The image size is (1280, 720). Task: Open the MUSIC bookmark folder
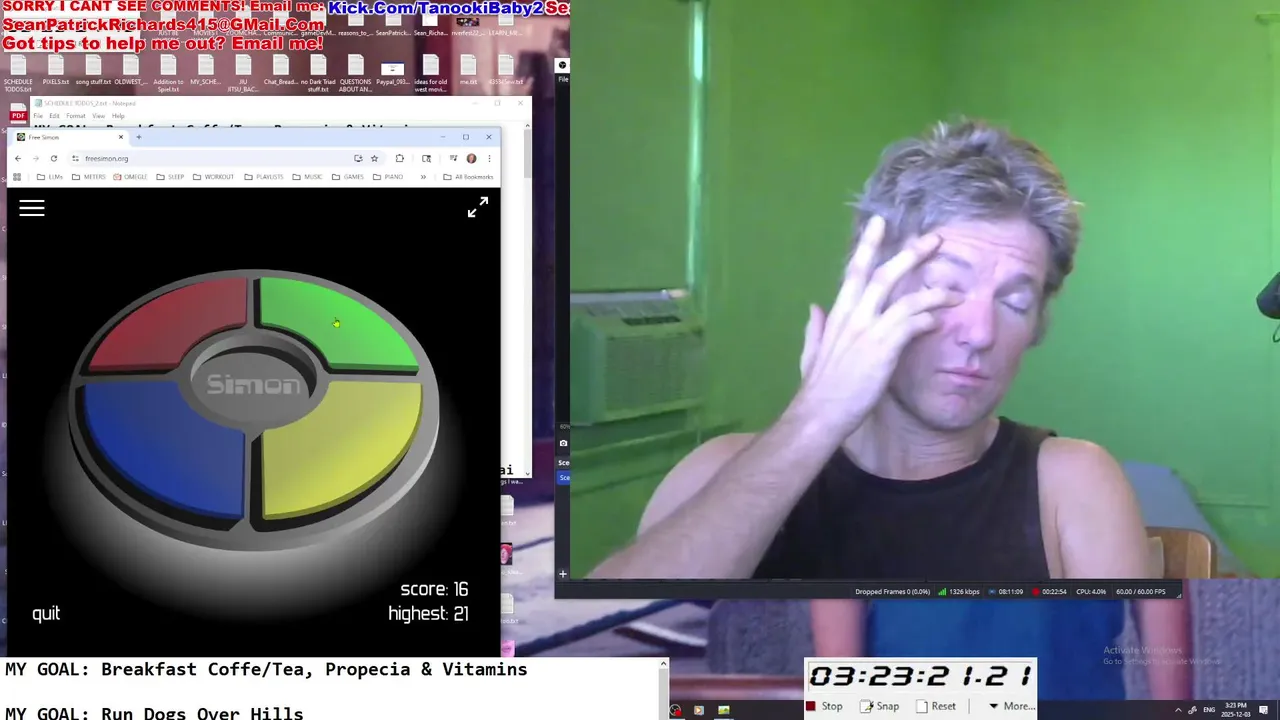307,177
